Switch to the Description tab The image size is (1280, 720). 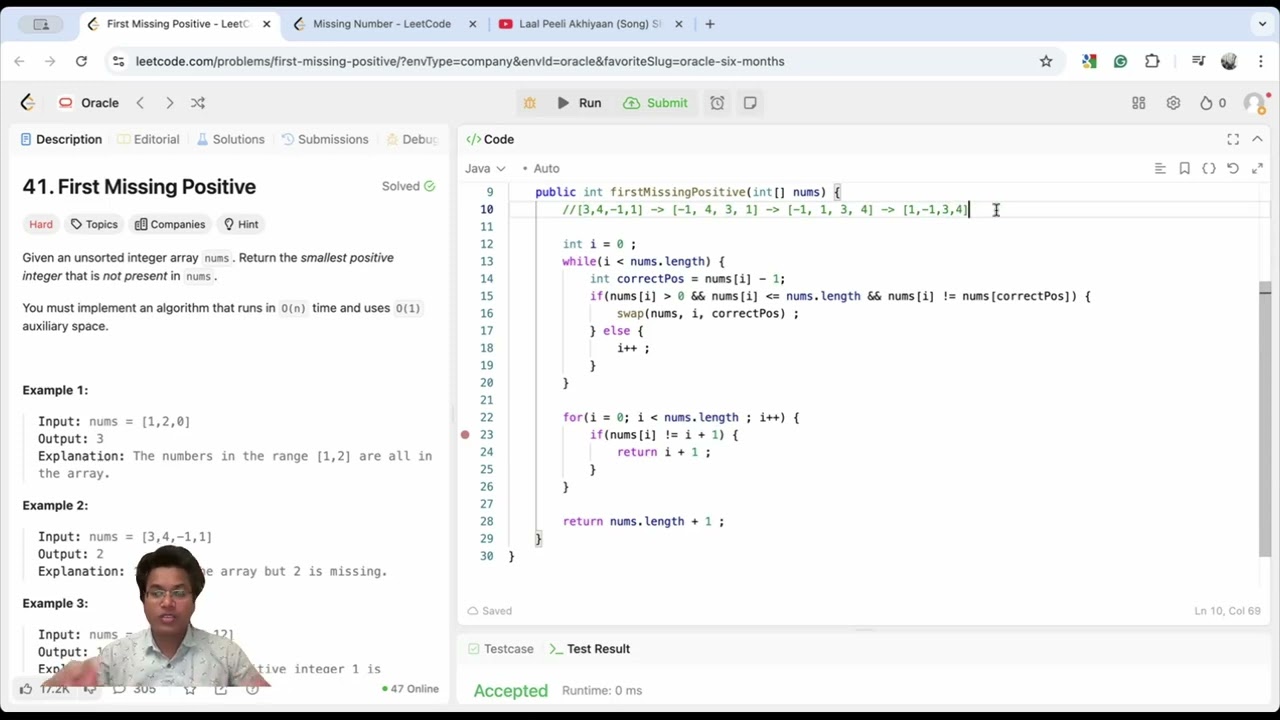(x=60, y=139)
